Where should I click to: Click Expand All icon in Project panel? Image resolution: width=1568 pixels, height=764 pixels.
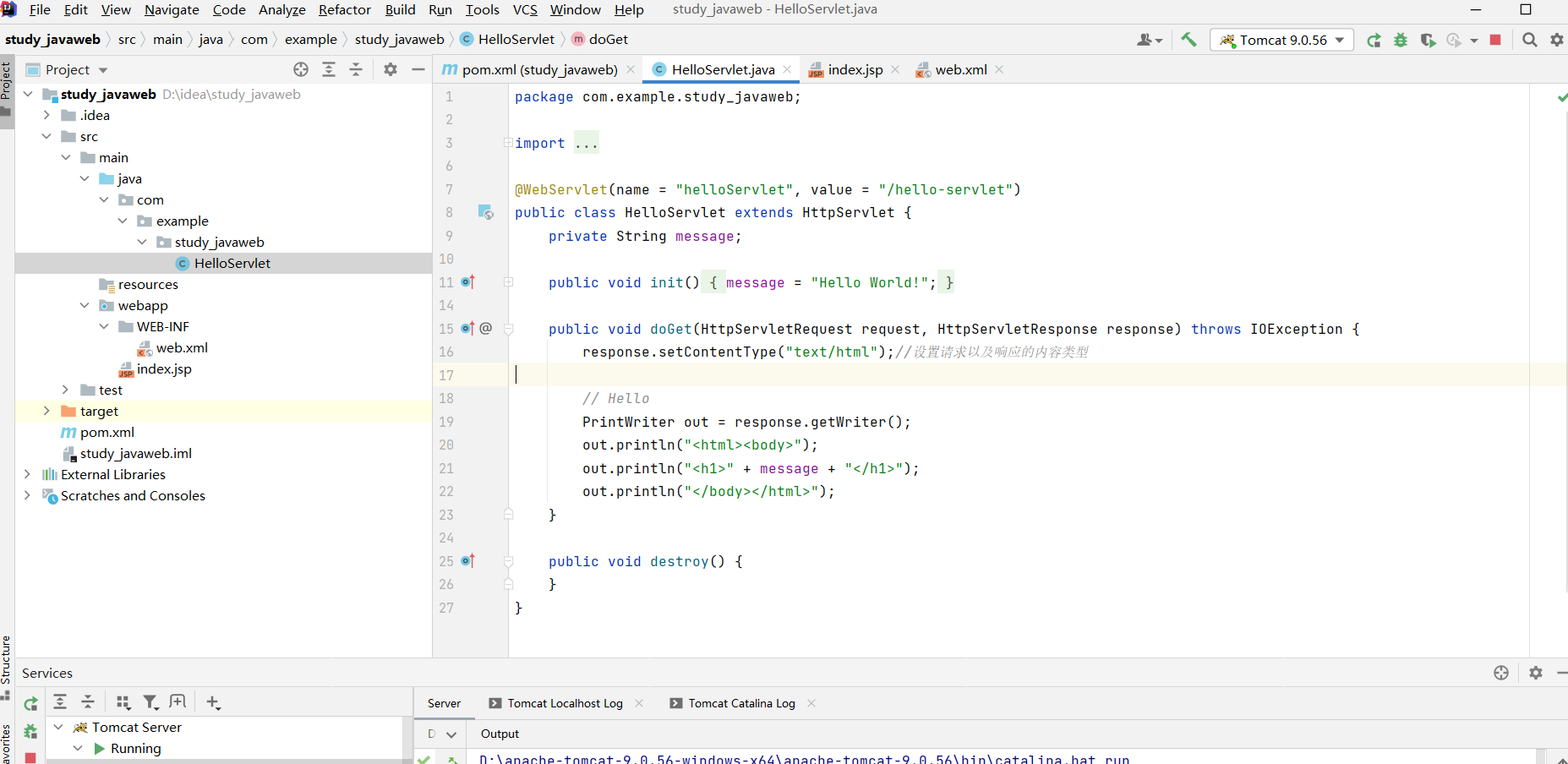coord(329,69)
